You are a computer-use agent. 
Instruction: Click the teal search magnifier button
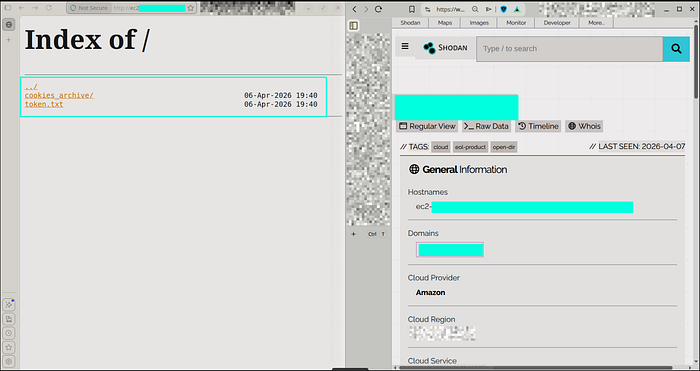click(676, 49)
